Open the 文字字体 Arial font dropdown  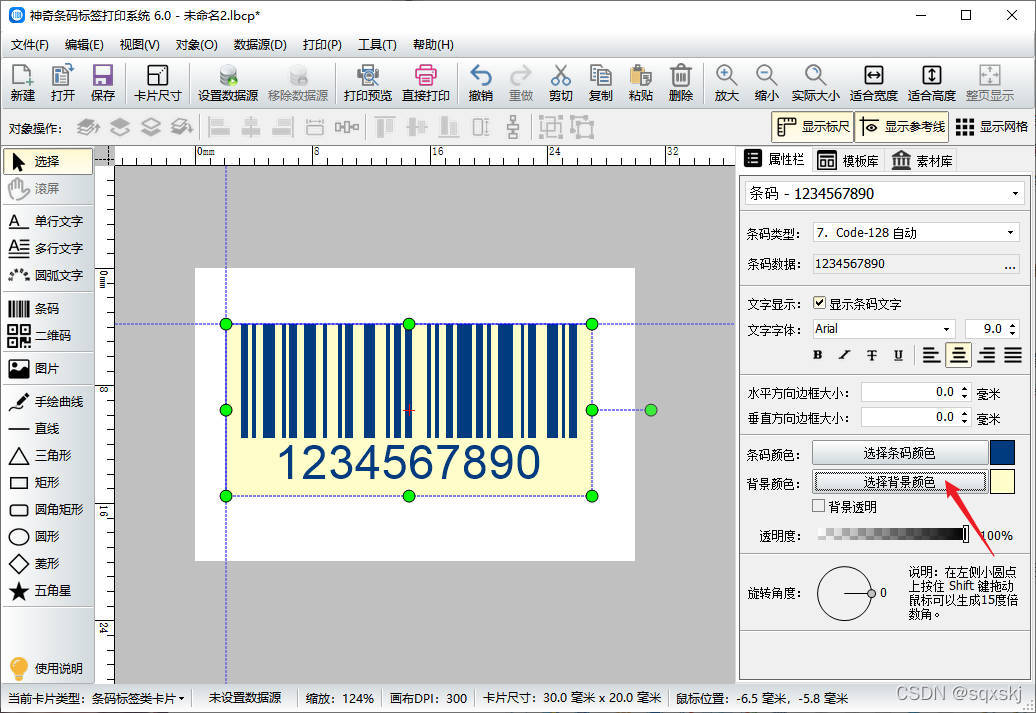(x=946, y=329)
